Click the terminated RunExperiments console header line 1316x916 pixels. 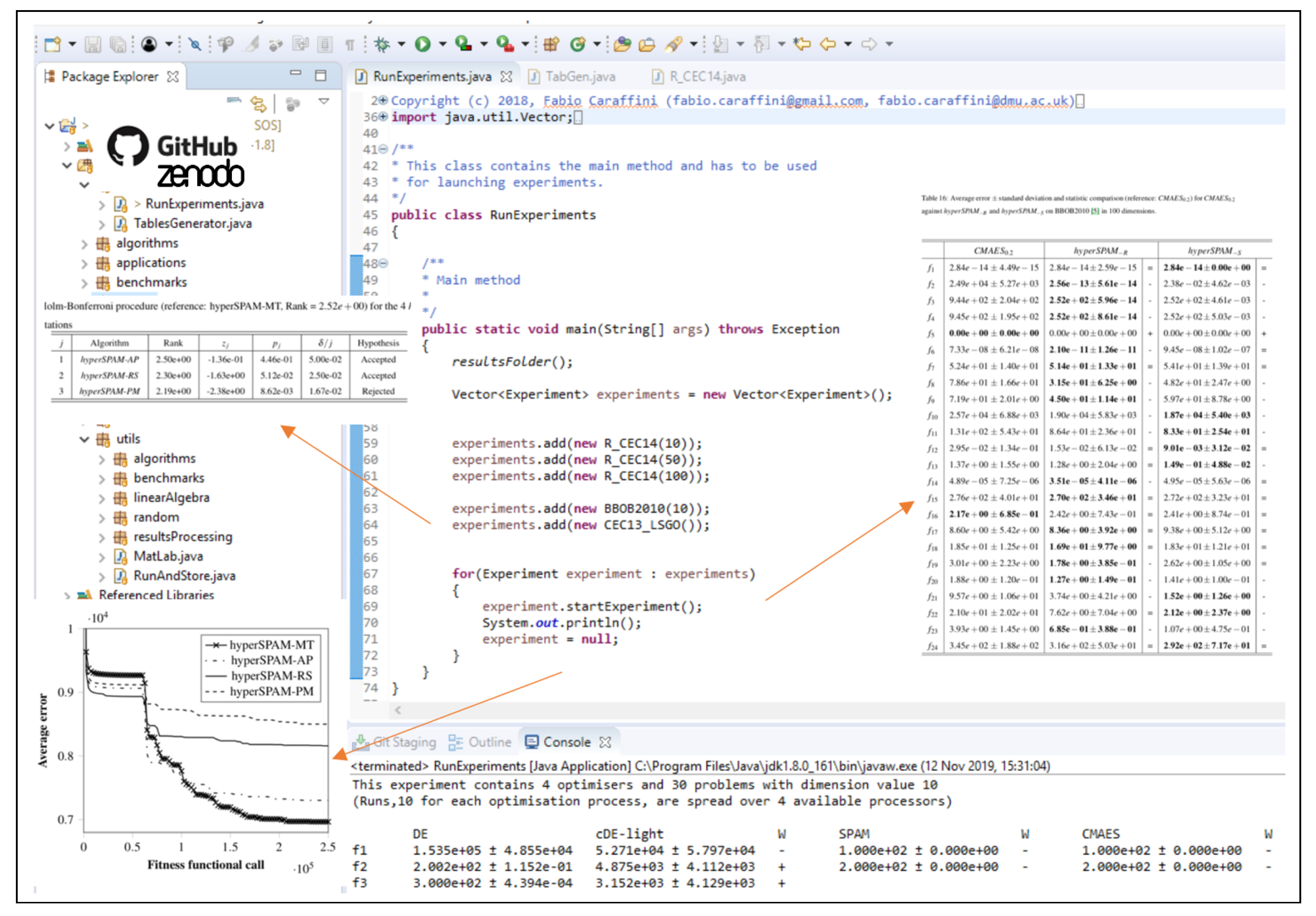(700, 766)
